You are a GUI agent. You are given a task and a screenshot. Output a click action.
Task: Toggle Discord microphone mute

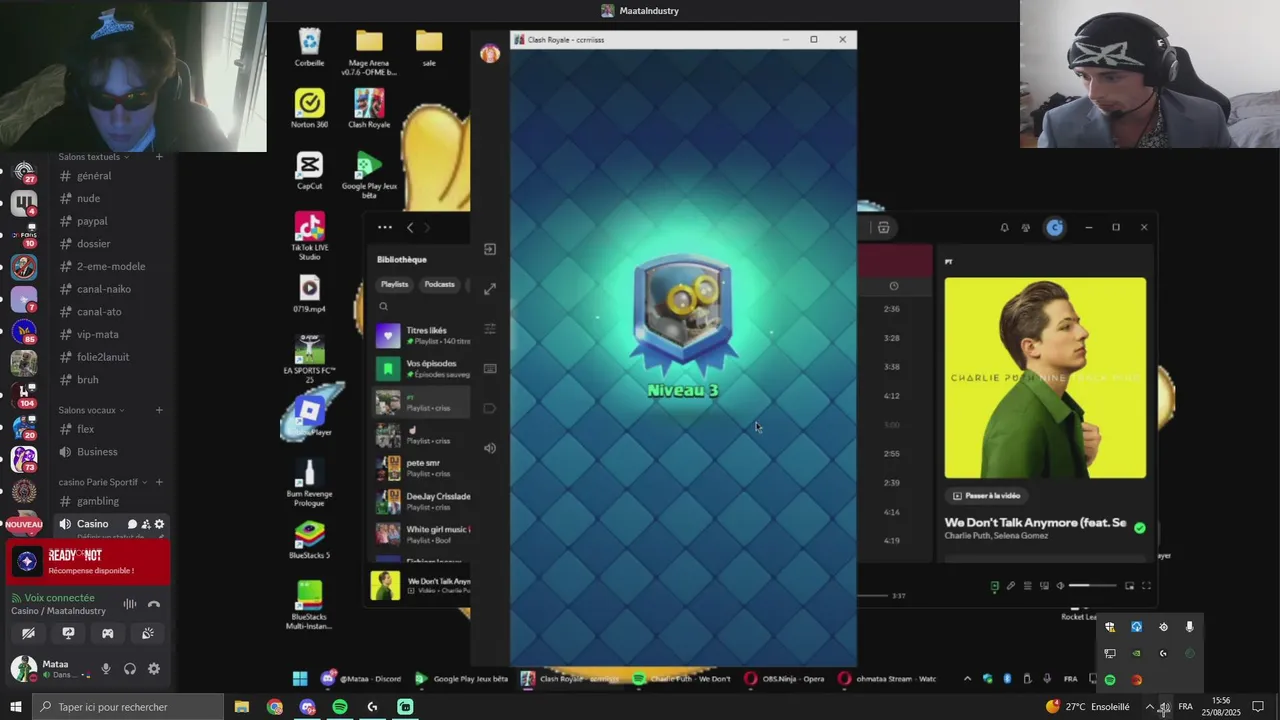[106, 669]
